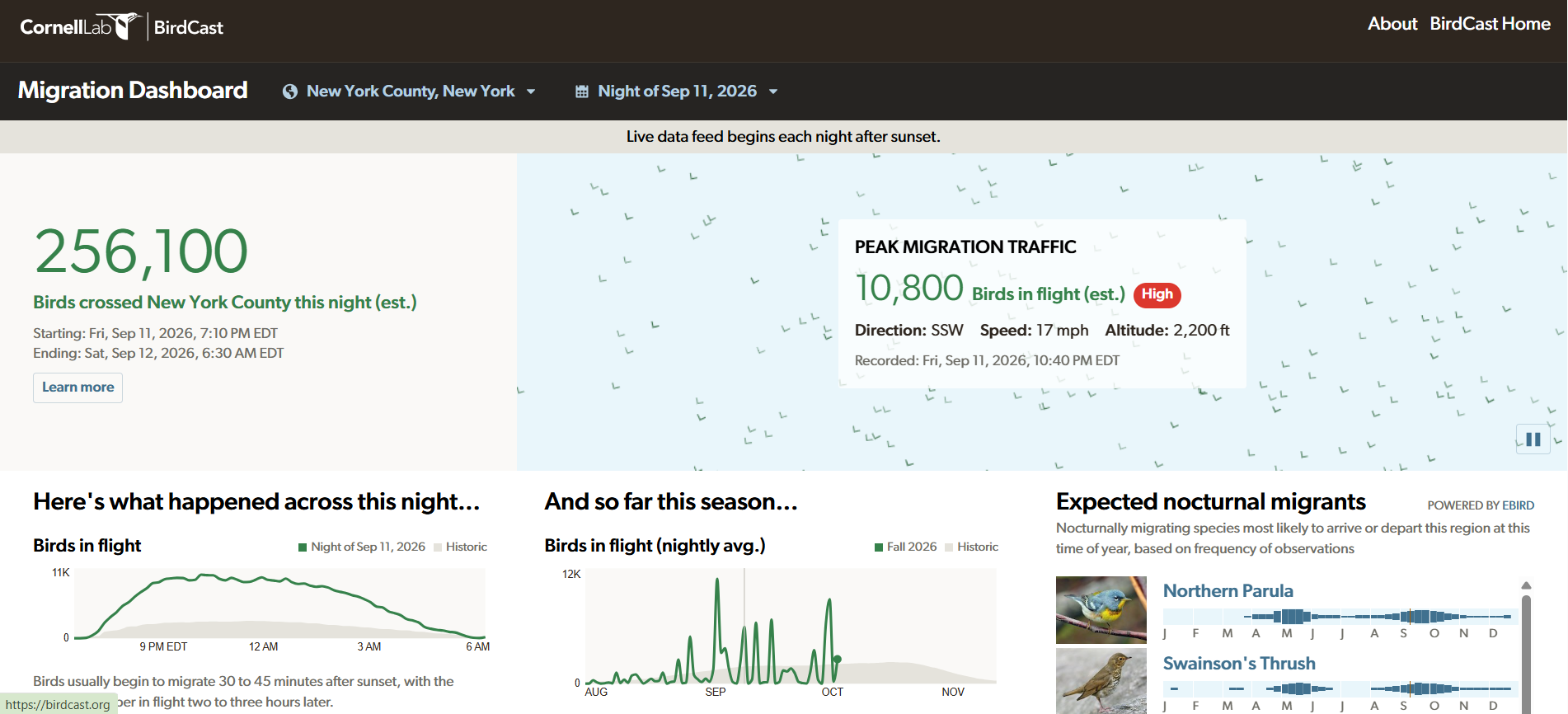Image resolution: width=1568 pixels, height=714 pixels.
Task: Open the About page
Action: pyautogui.click(x=1392, y=24)
